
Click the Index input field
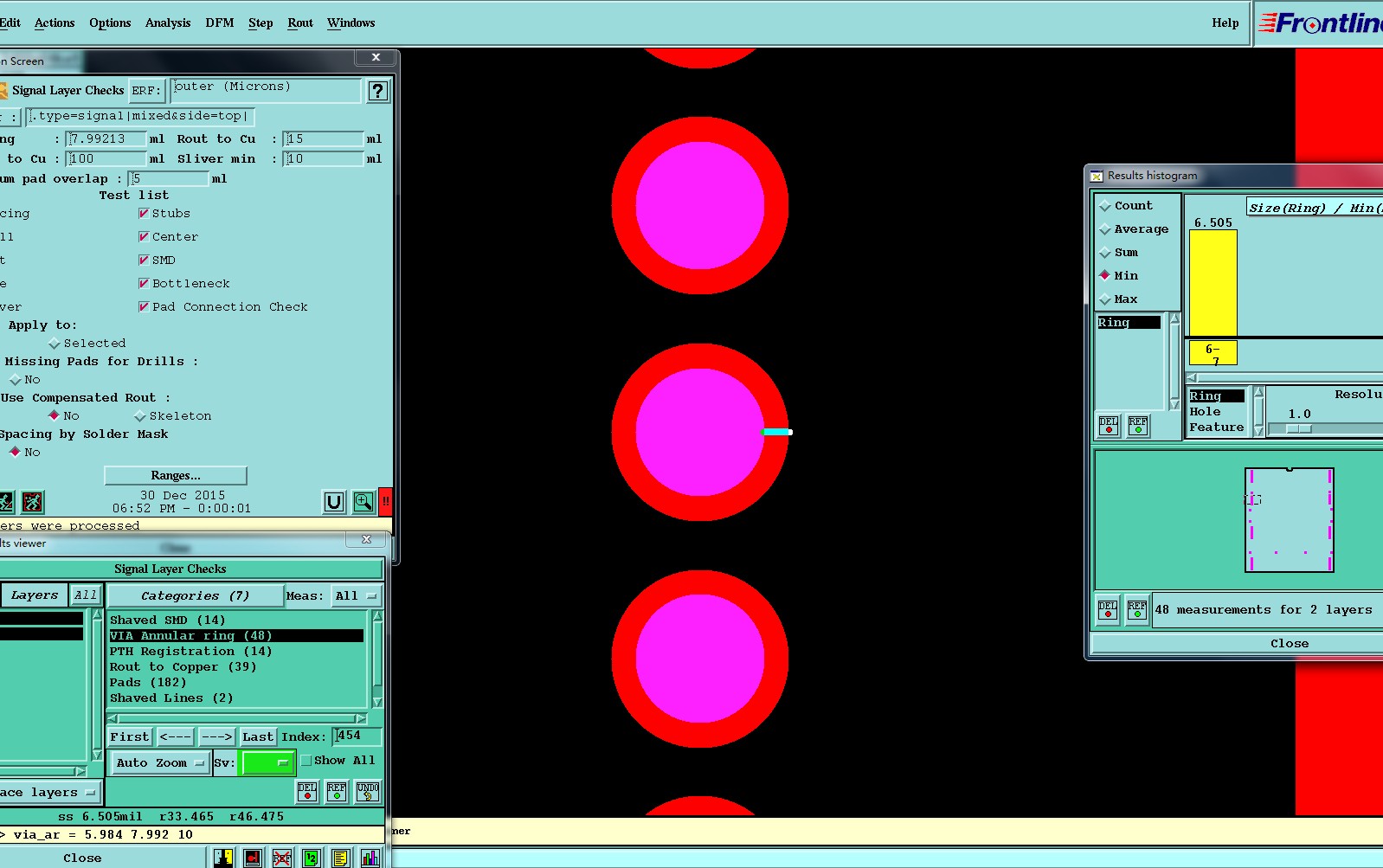[x=357, y=736]
